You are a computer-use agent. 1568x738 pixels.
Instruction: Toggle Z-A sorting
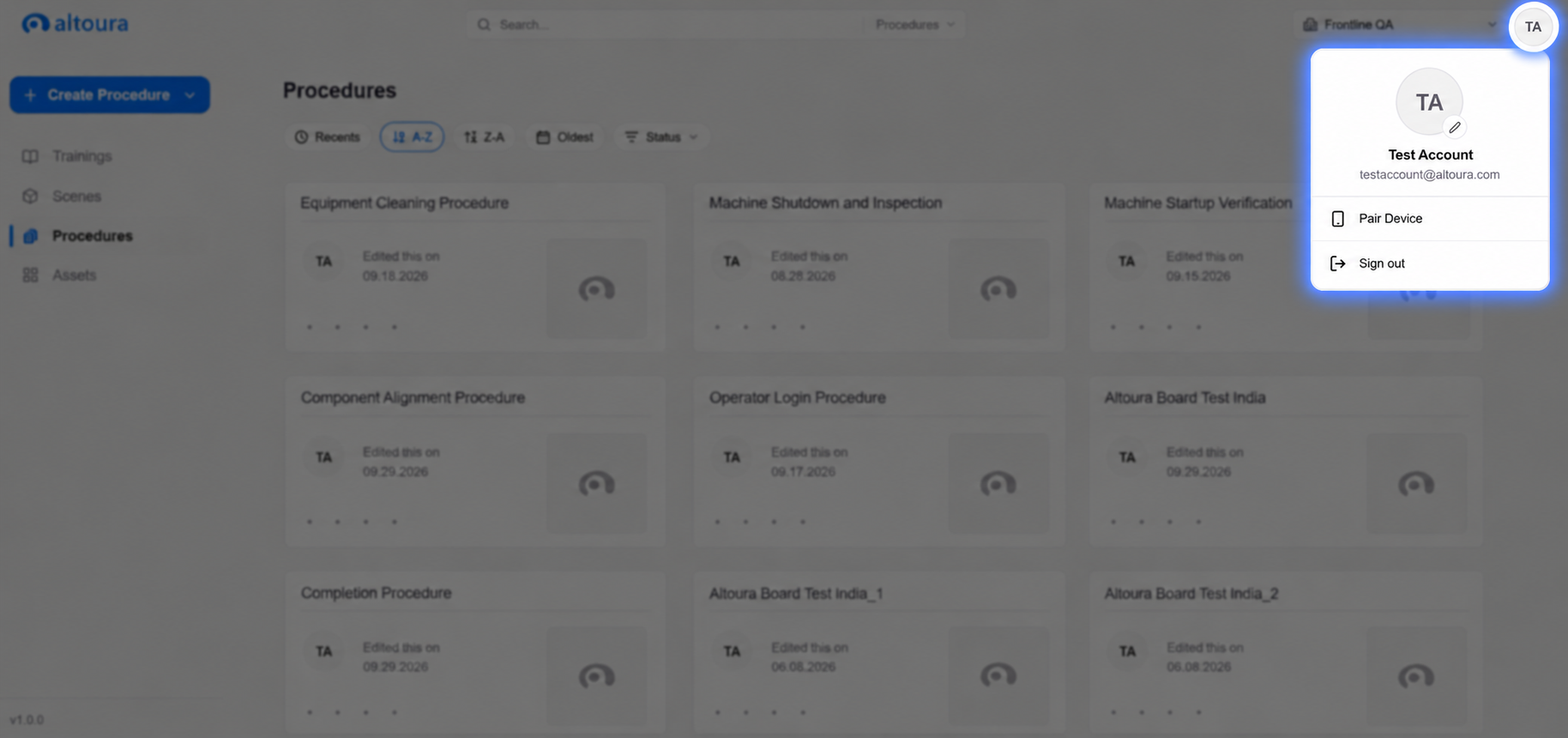click(x=485, y=137)
